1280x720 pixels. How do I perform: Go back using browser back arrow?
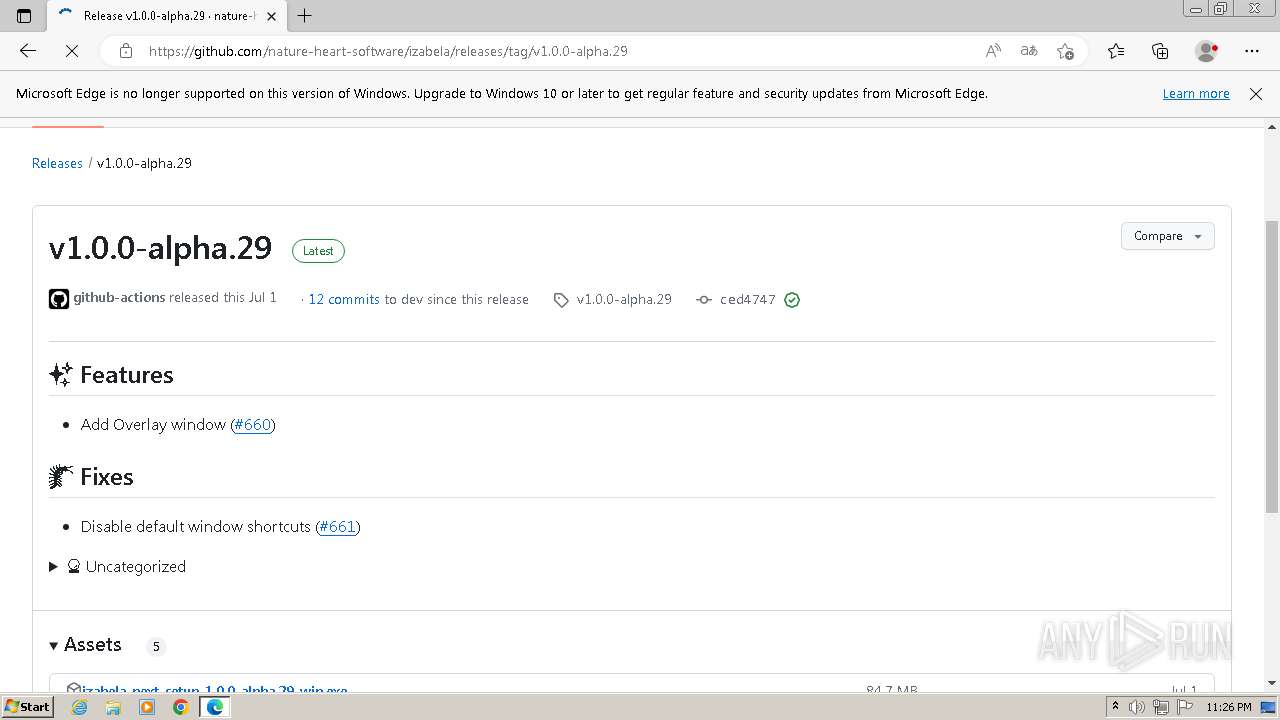pyautogui.click(x=28, y=51)
